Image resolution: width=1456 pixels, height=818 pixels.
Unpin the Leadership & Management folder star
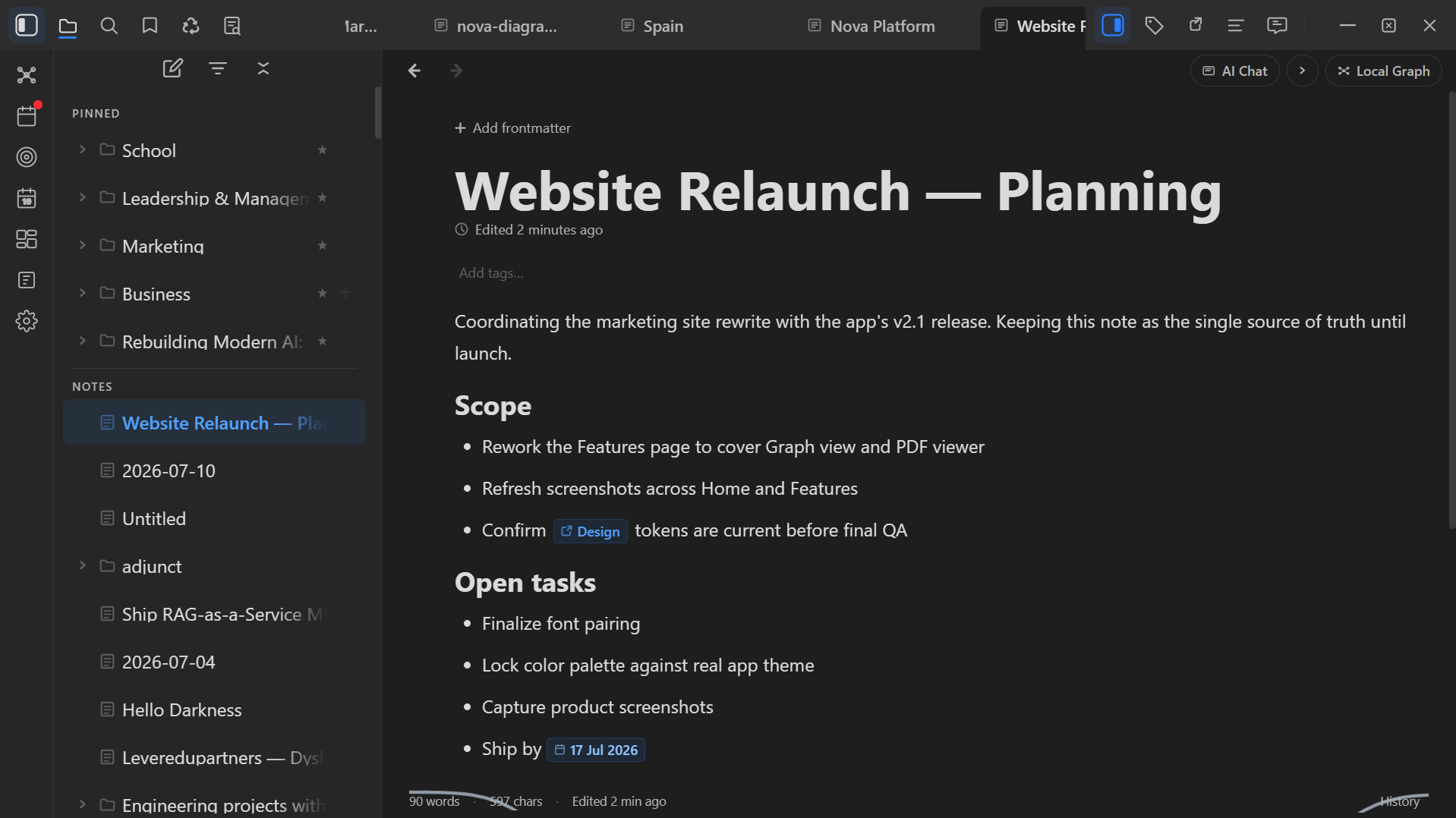coord(323,198)
